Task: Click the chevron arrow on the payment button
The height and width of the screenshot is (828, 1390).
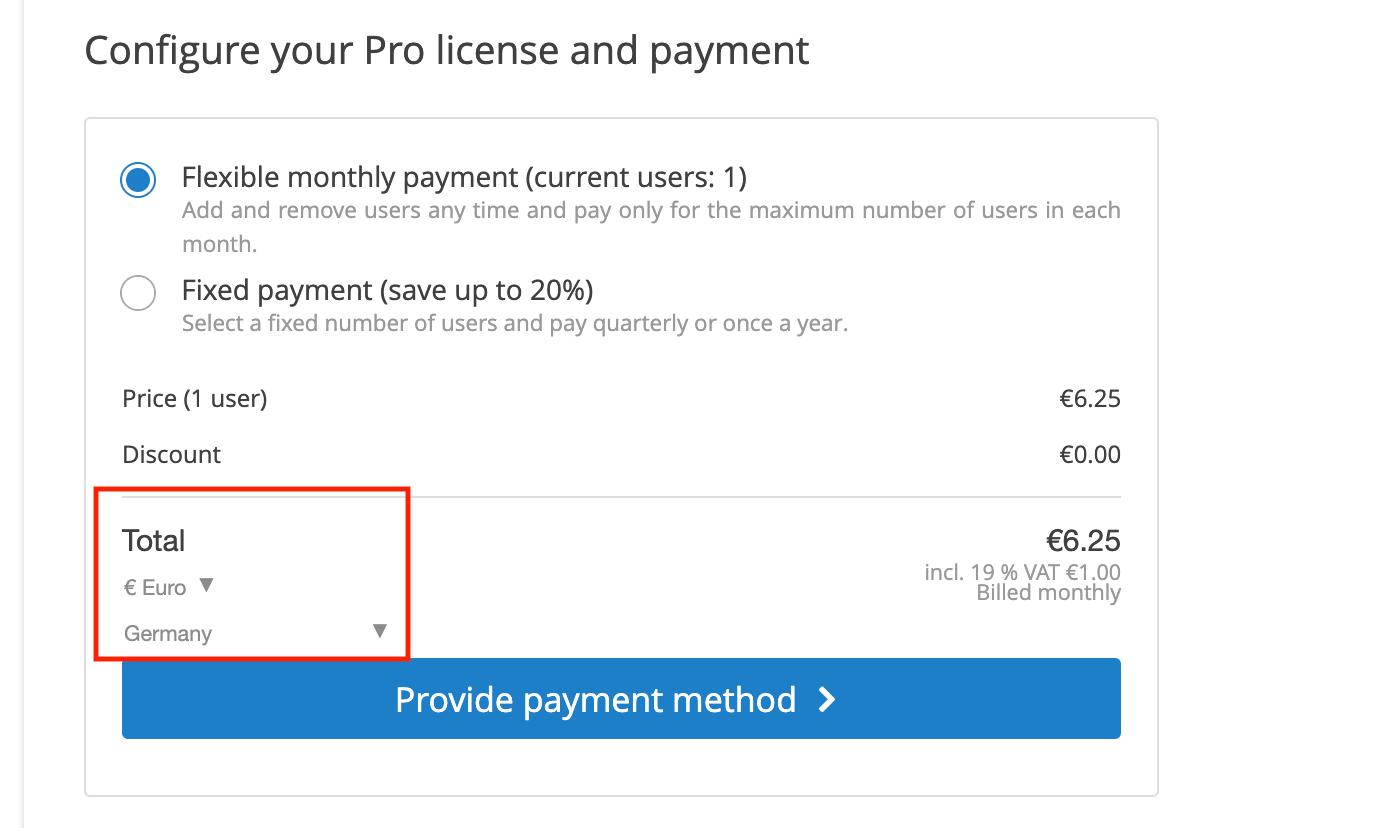Action: pyautogui.click(x=826, y=700)
